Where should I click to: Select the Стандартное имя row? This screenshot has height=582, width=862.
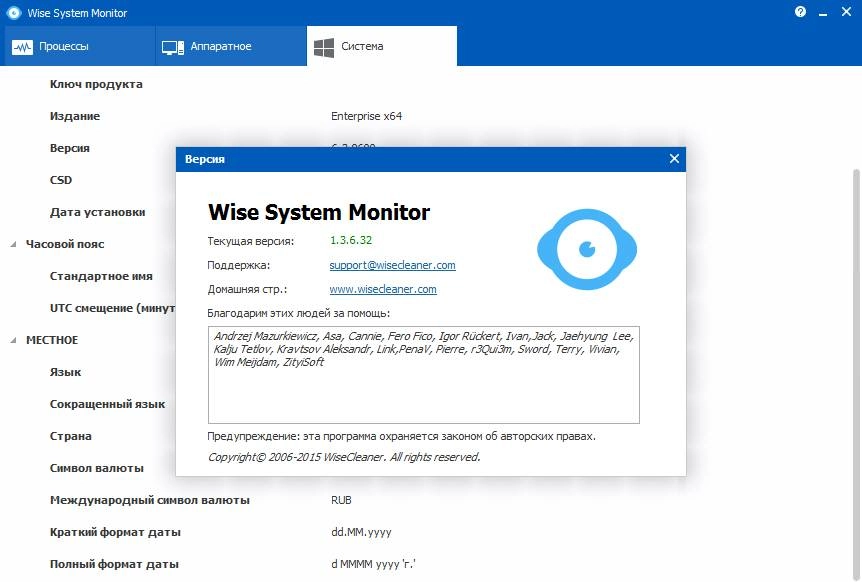point(101,276)
